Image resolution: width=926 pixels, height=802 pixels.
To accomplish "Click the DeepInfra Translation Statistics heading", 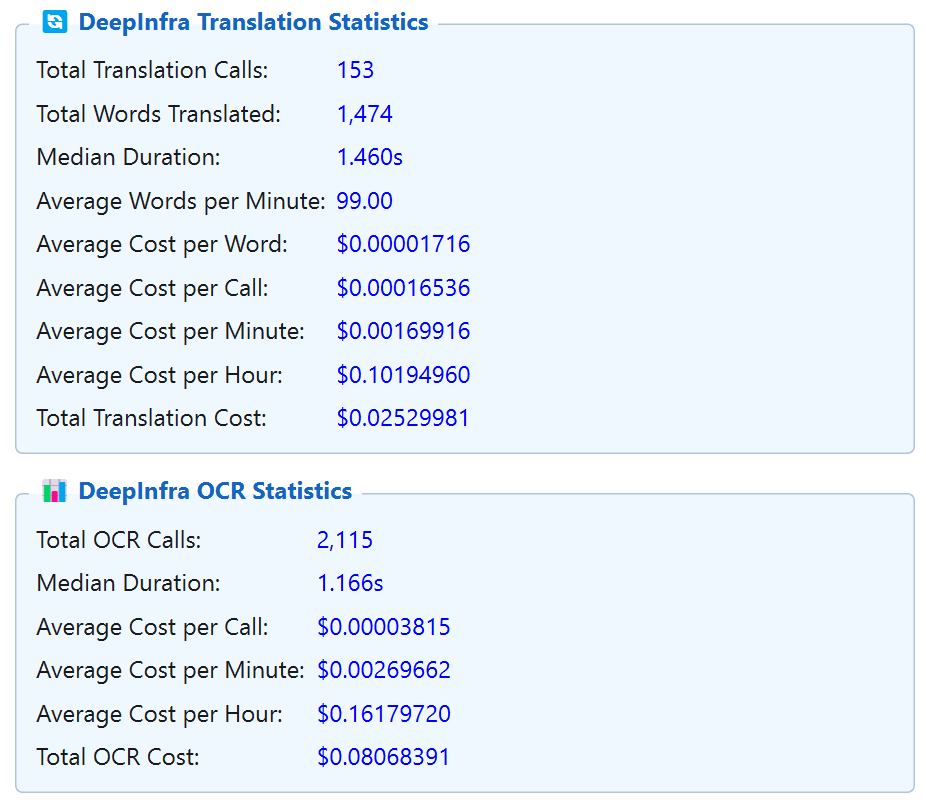I will (x=253, y=22).
